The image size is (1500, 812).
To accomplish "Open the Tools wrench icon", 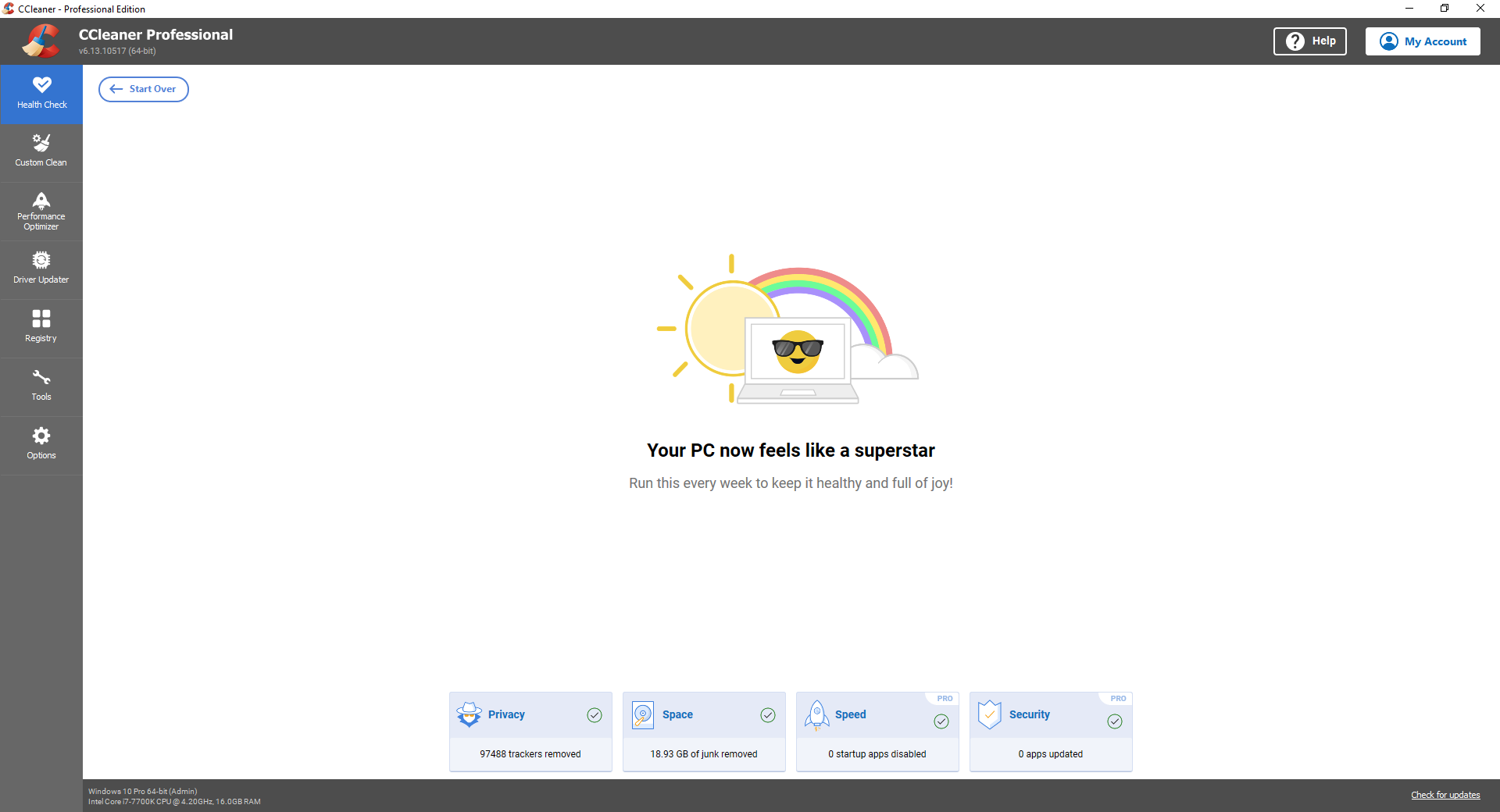I will pyautogui.click(x=41, y=377).
